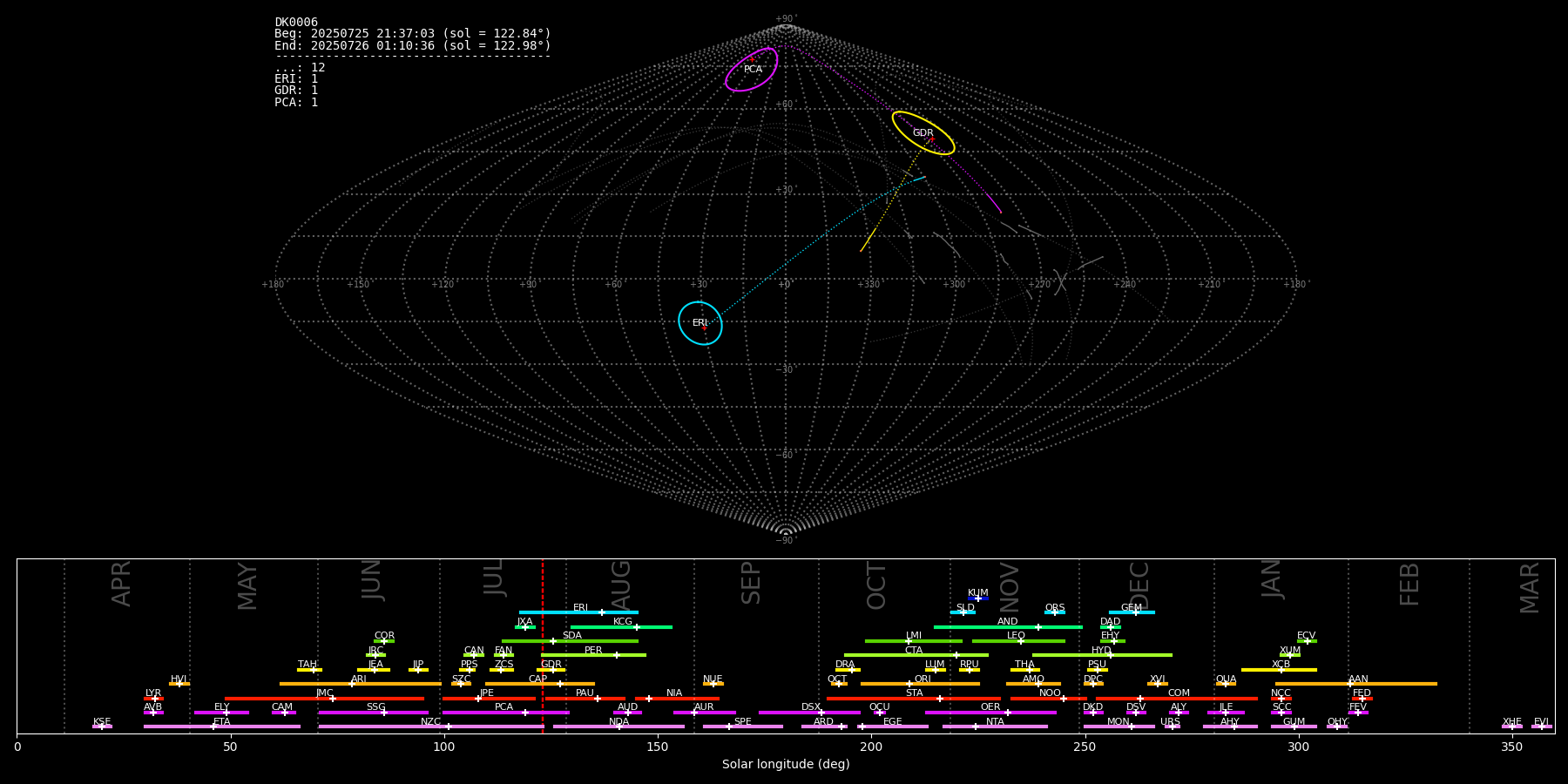Click the DEC month label on the timeline
Viewport: 1568px width, 784px height.
(1139, 585)
